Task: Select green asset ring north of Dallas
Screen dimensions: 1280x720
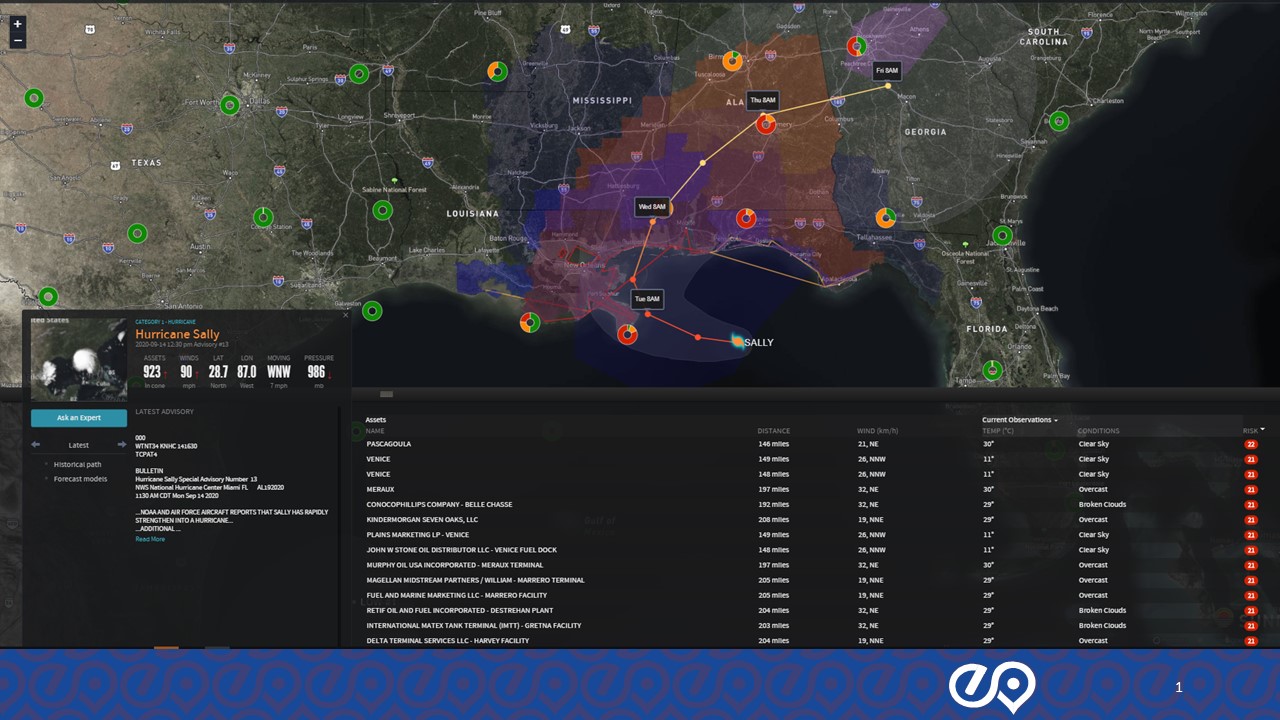Action: [x=359, y=74]
